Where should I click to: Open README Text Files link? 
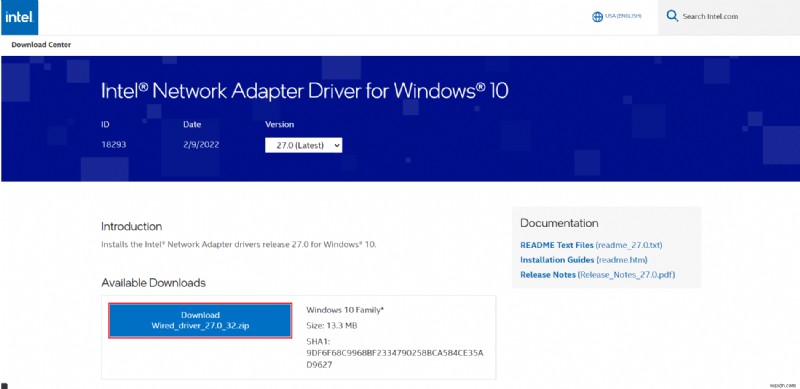pos(591,245)
